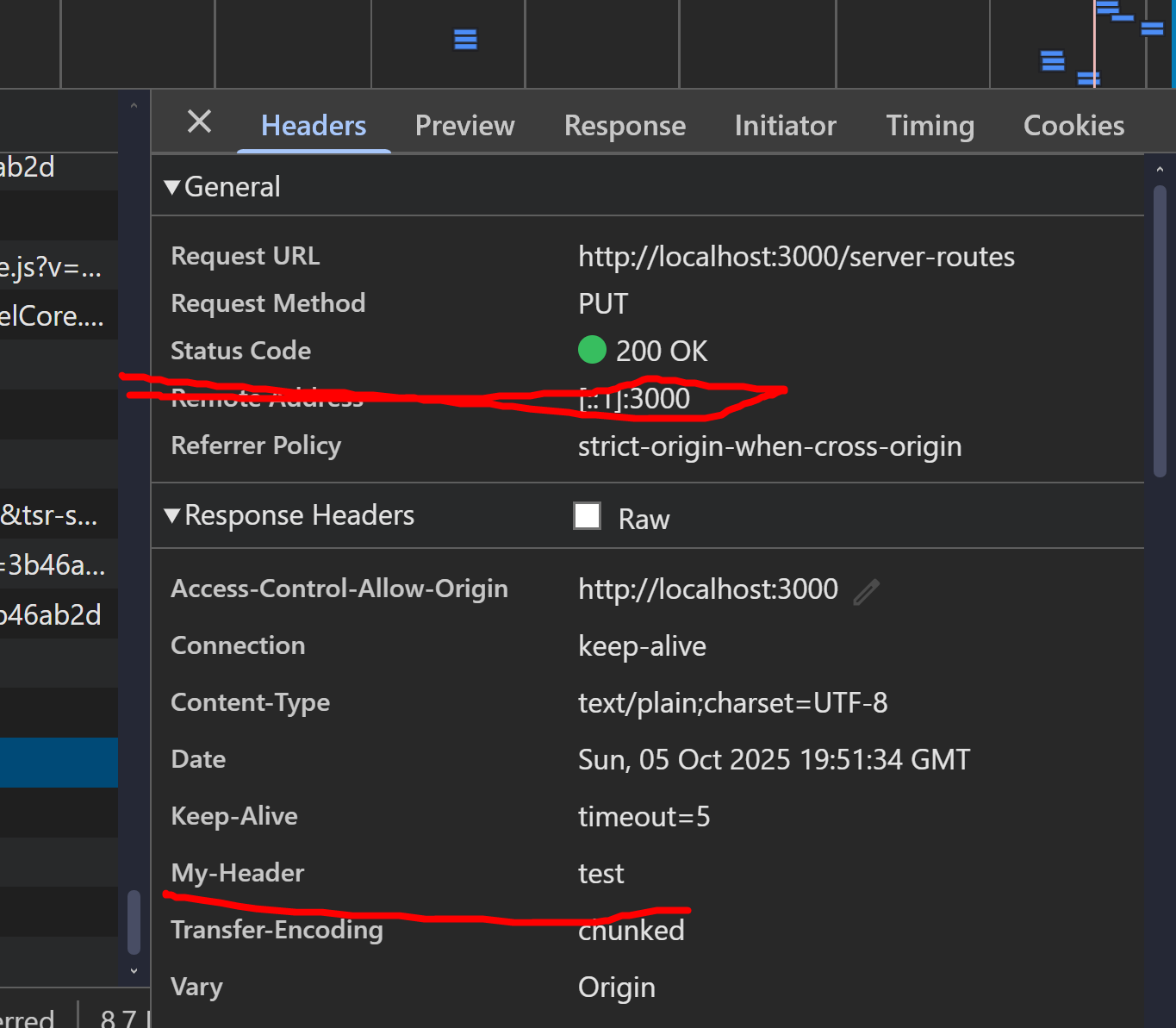Click the headers pane scroll-up arrow
This screenshot has height=1028, width=1176.
coord(1160,170)
